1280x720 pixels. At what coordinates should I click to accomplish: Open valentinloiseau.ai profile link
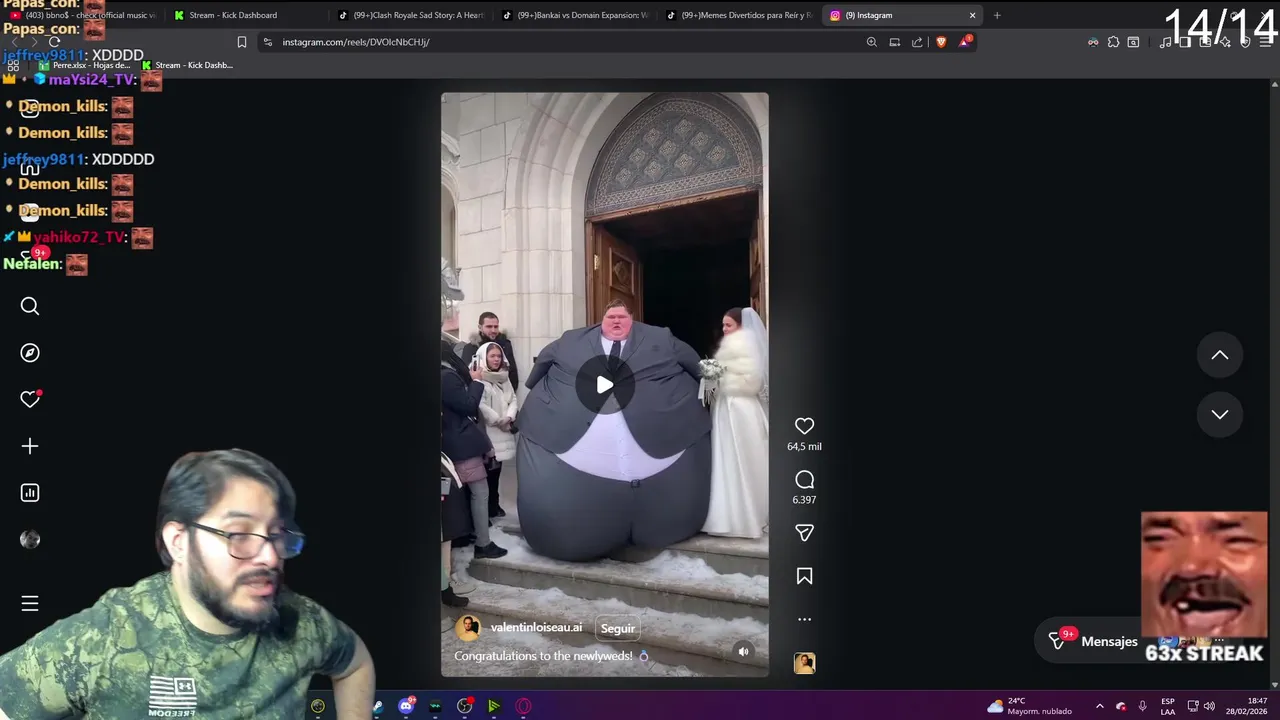536,627
